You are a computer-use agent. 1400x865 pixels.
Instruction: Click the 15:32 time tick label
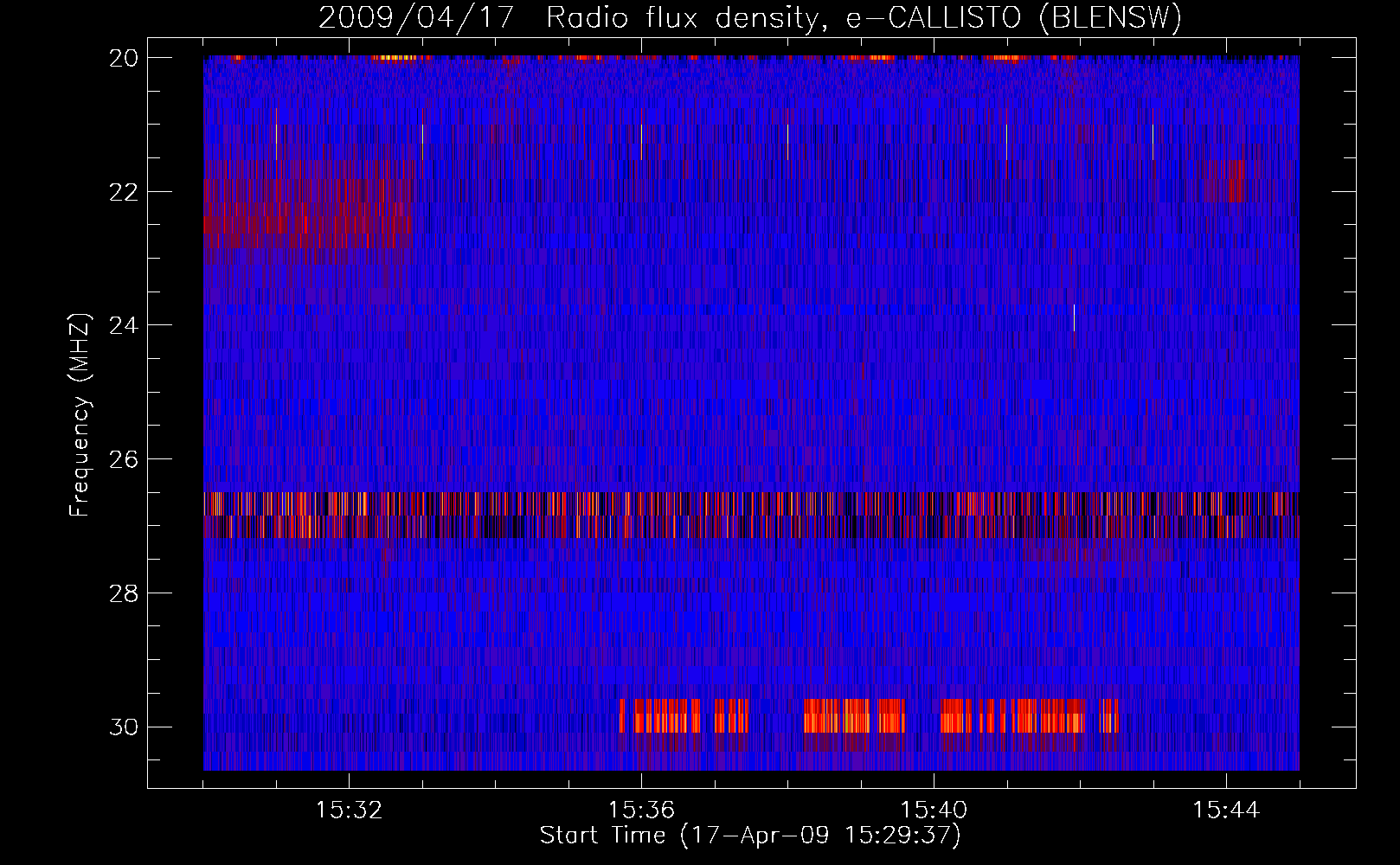point(349,811)
